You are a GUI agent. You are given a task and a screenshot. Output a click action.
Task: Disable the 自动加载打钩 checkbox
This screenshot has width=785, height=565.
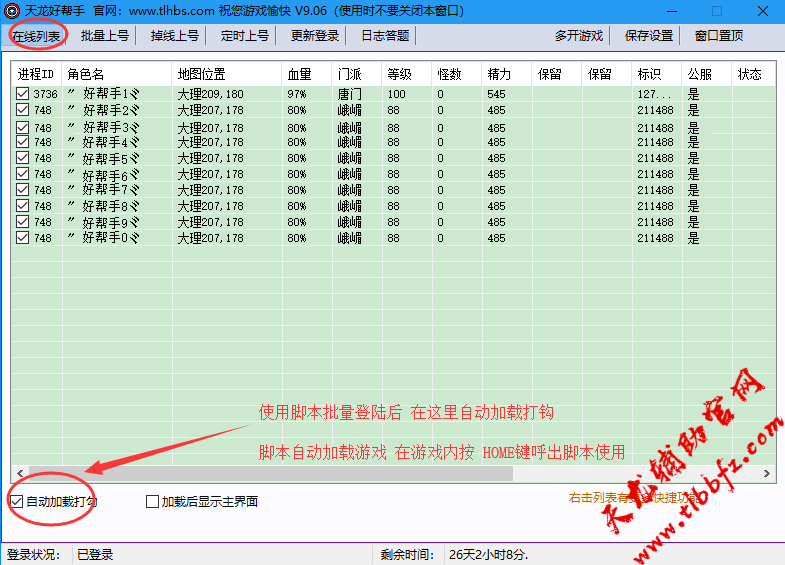[17, 501]
